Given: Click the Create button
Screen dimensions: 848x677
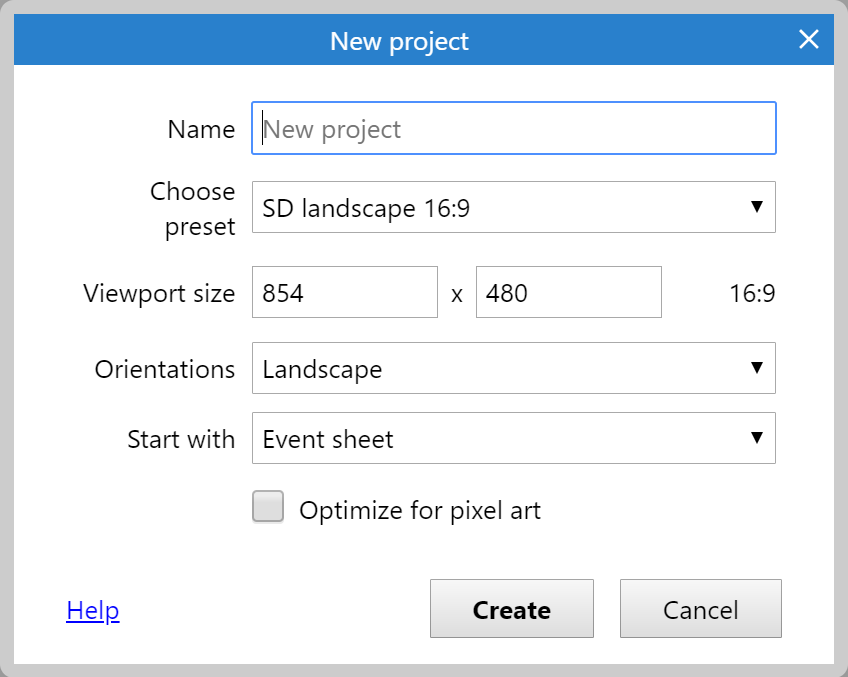Looking at the screenshot, I should tap(511, 609).
